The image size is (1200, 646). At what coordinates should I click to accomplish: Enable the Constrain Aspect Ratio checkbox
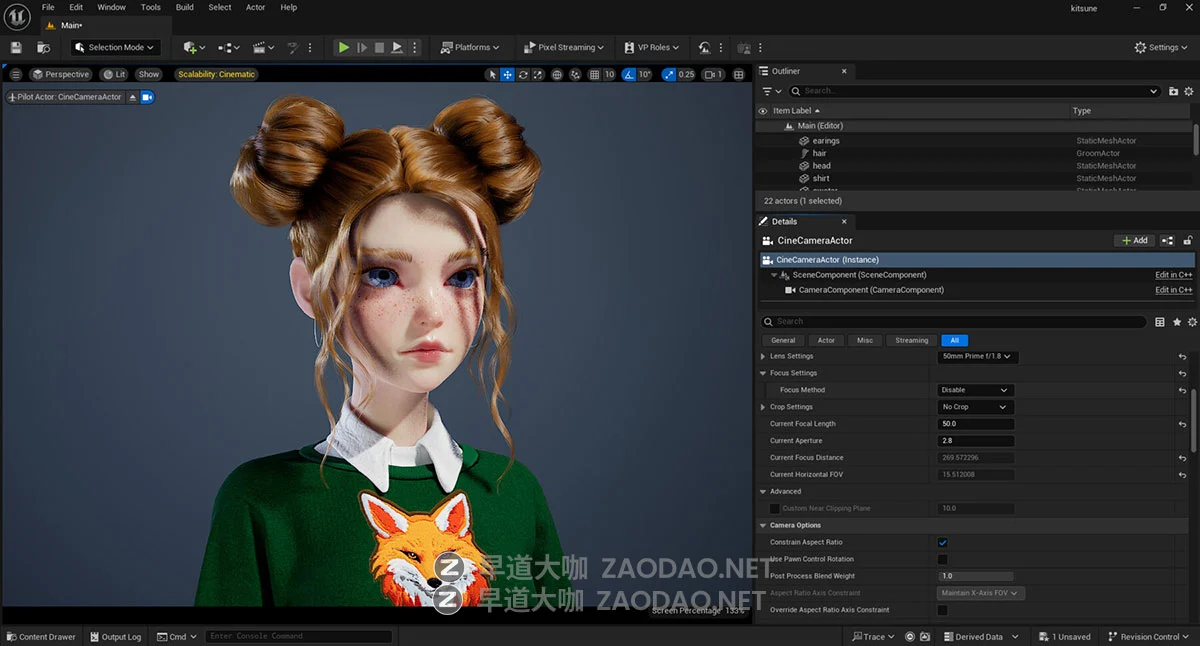tap(941, 541)
